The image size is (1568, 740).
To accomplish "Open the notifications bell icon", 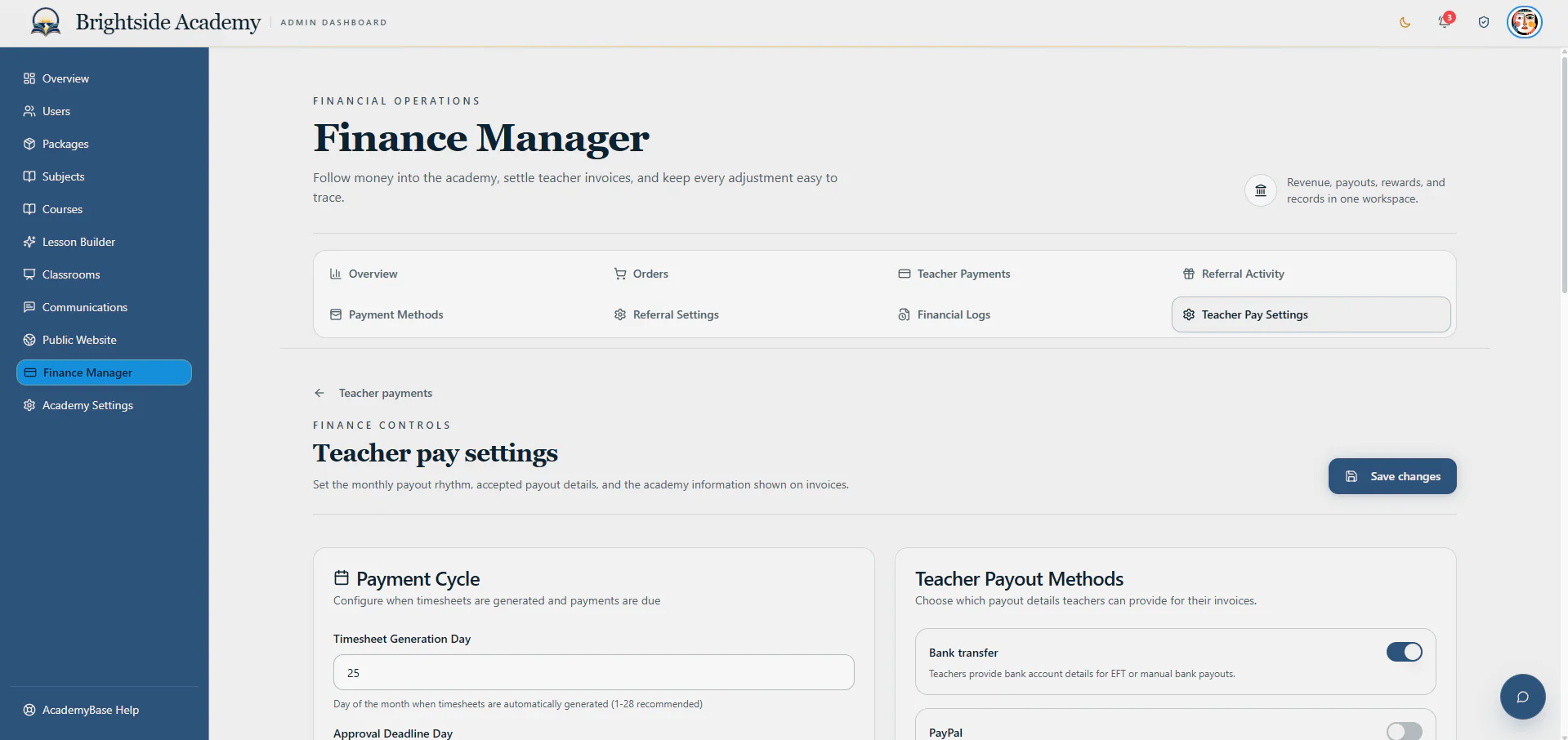I will tap(1445, 22).
